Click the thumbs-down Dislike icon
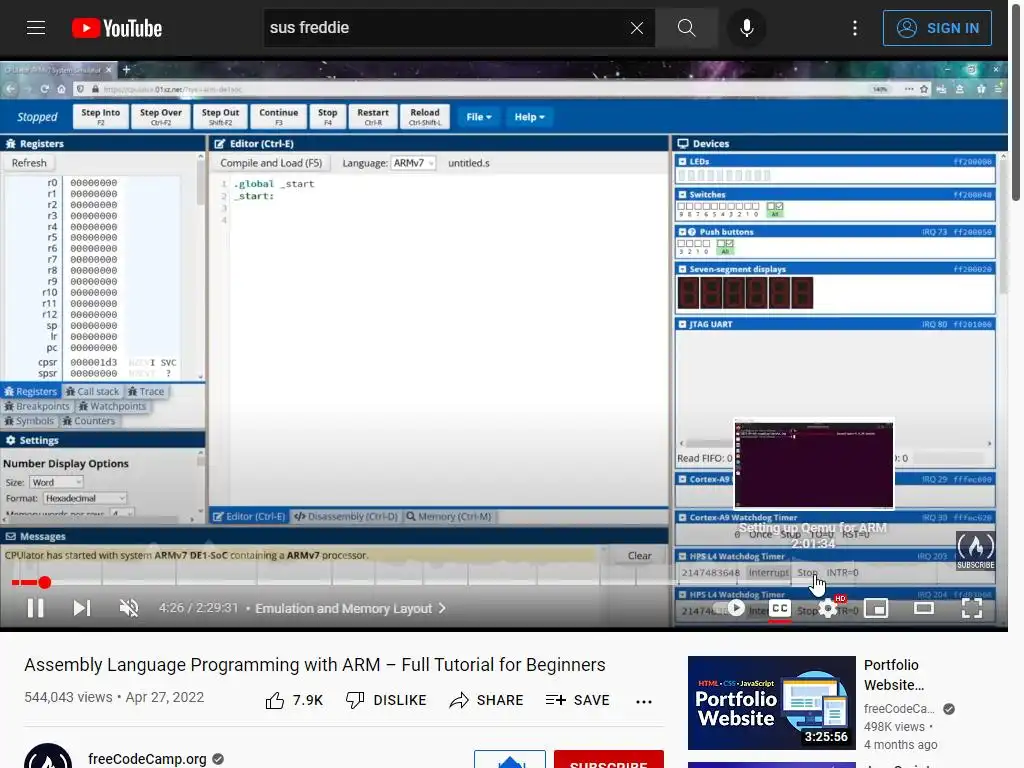1024x768 pixels. [x=355, y=701]
